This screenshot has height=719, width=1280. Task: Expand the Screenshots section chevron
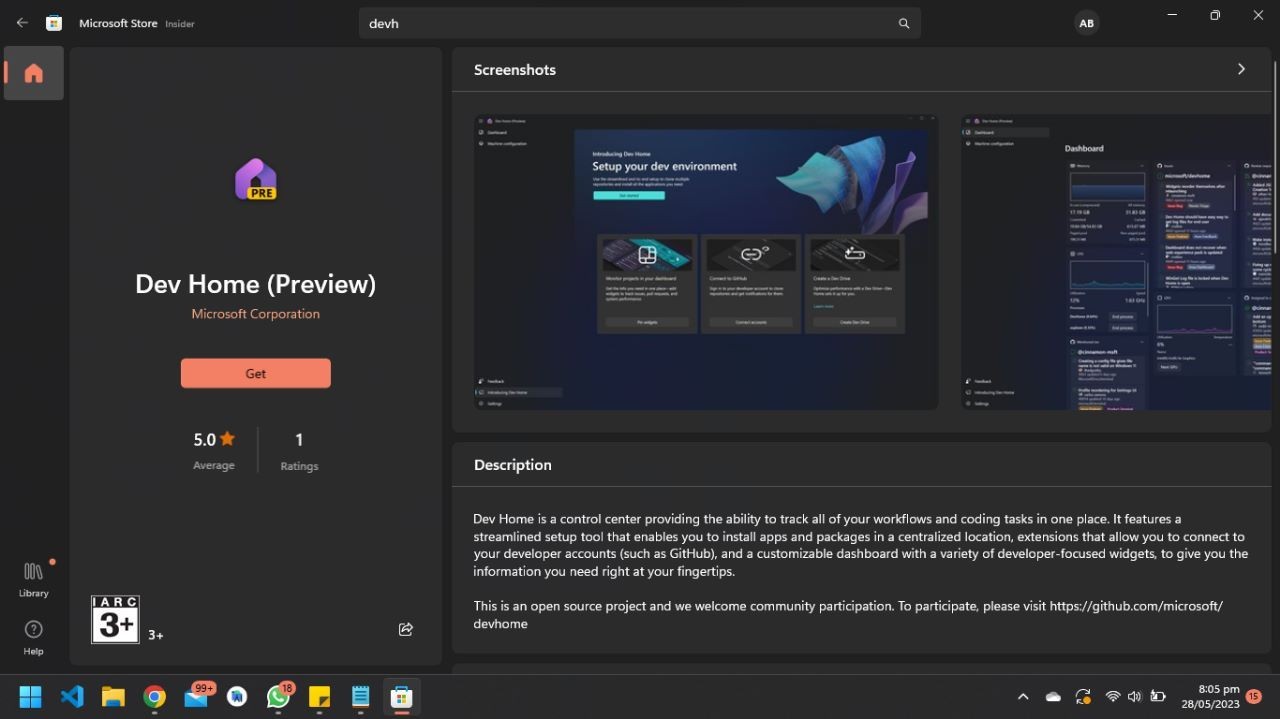click(1241, 69)
